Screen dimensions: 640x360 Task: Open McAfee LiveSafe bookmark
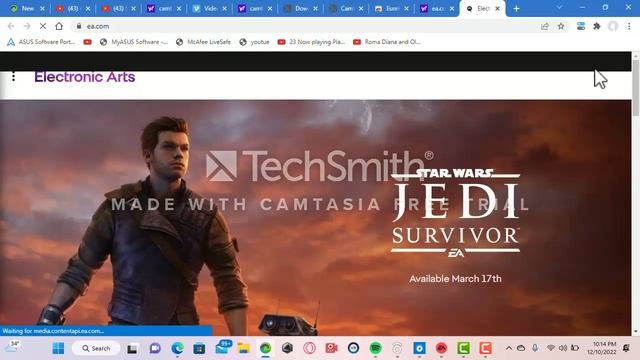tap(203, 42)
